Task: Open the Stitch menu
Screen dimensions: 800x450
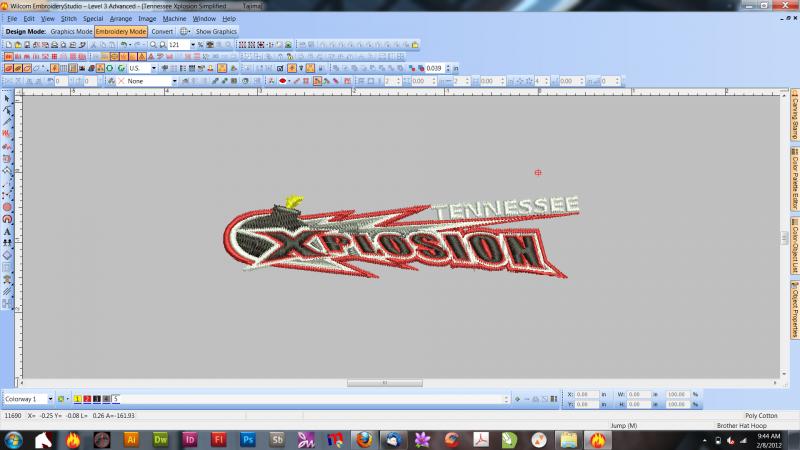Action: point(68,19)
